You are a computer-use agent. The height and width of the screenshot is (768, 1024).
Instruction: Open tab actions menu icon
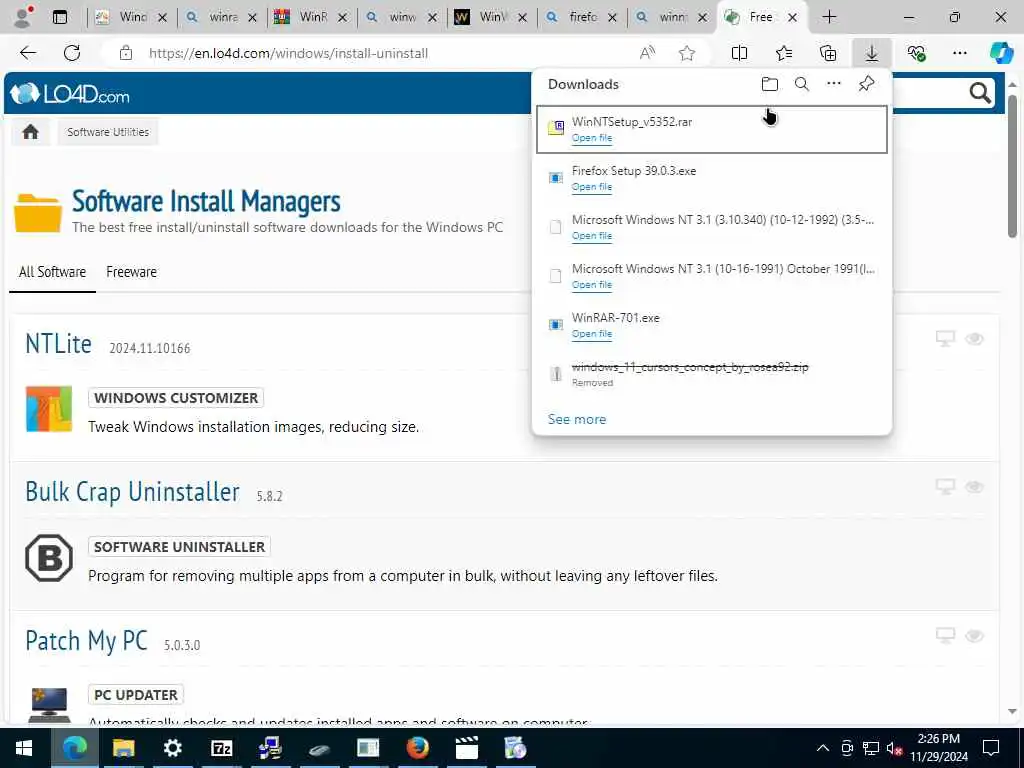point(60,17)
